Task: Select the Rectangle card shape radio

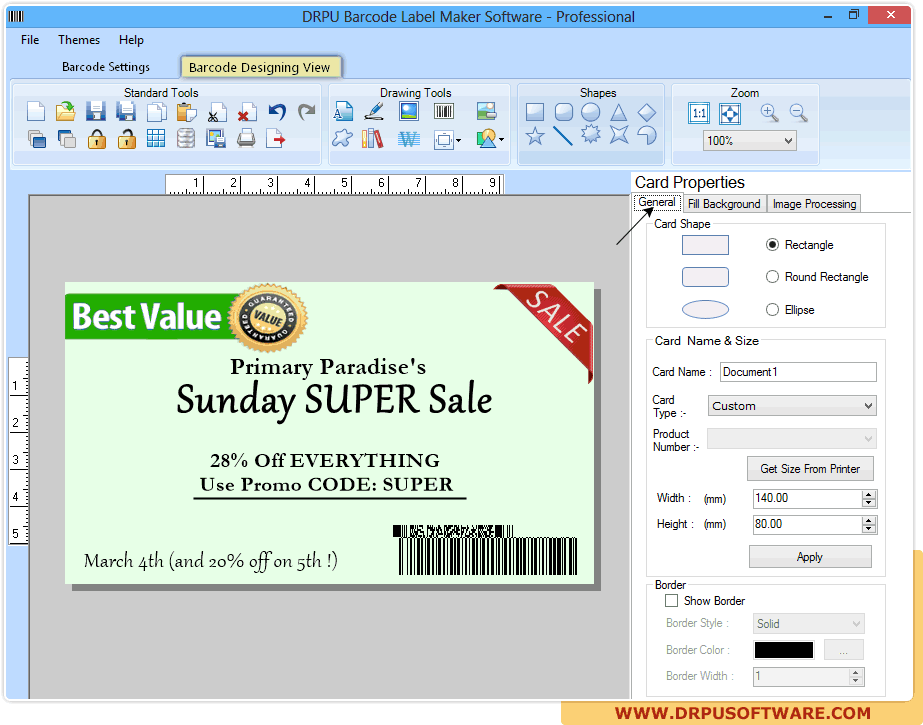Action: click(772, 245)
